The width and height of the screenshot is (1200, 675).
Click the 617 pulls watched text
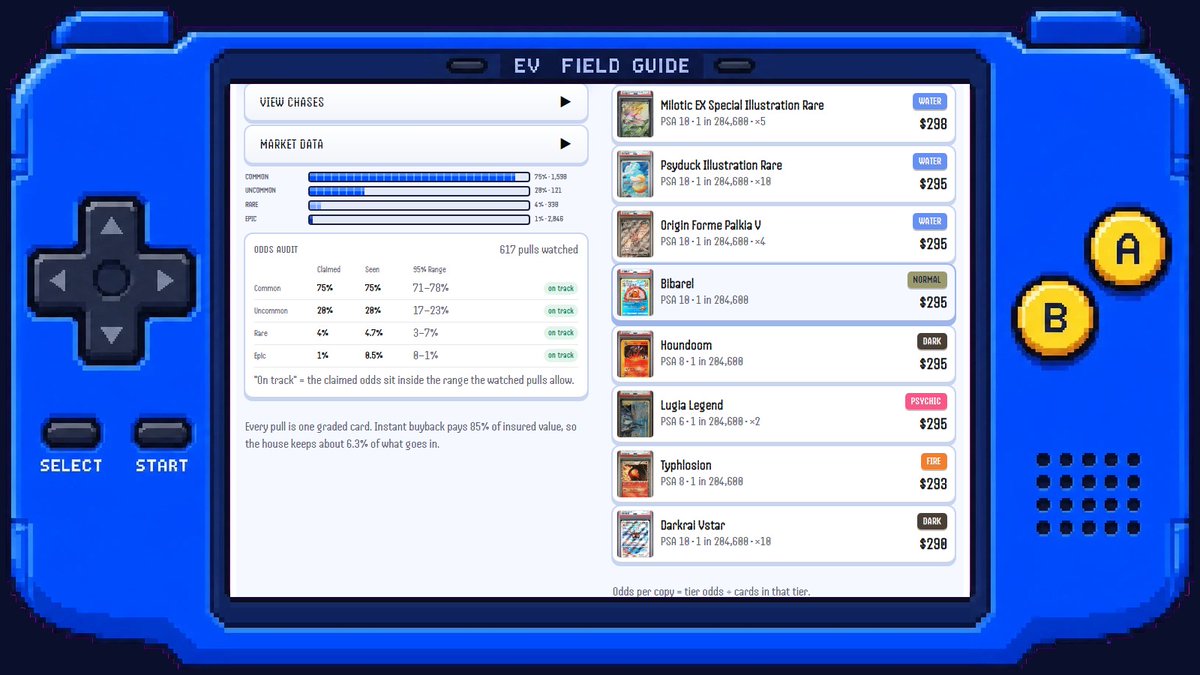pyautogui.click(x=538, y=249)
